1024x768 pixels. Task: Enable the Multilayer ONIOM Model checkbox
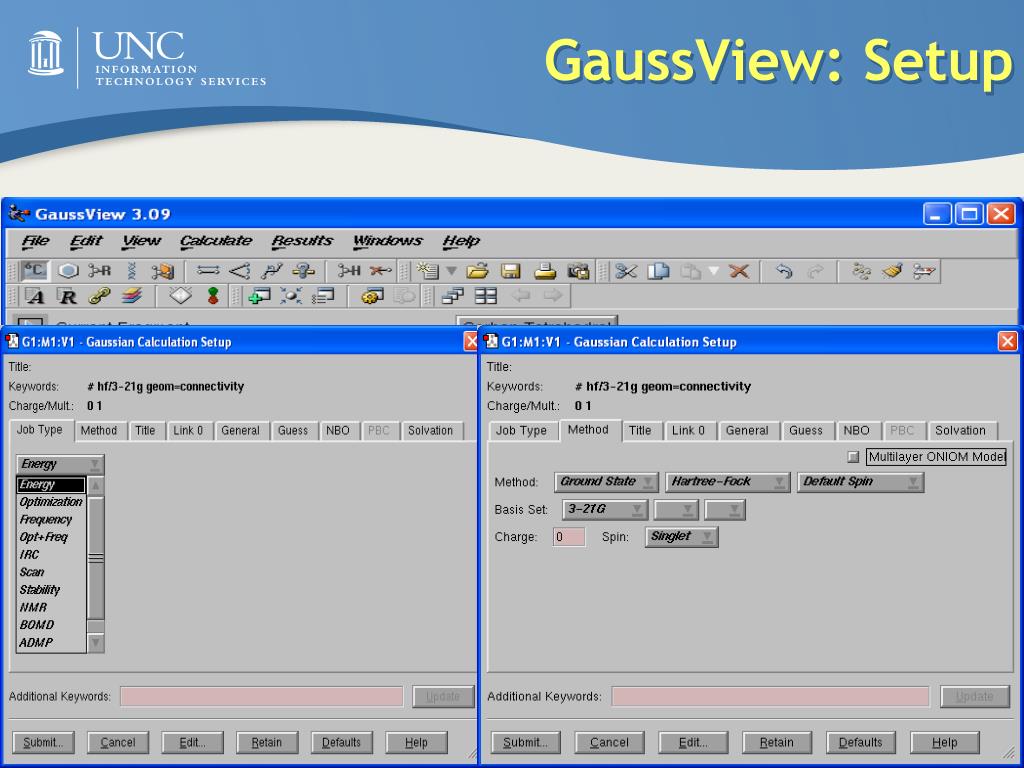click(x=852, y=456)
